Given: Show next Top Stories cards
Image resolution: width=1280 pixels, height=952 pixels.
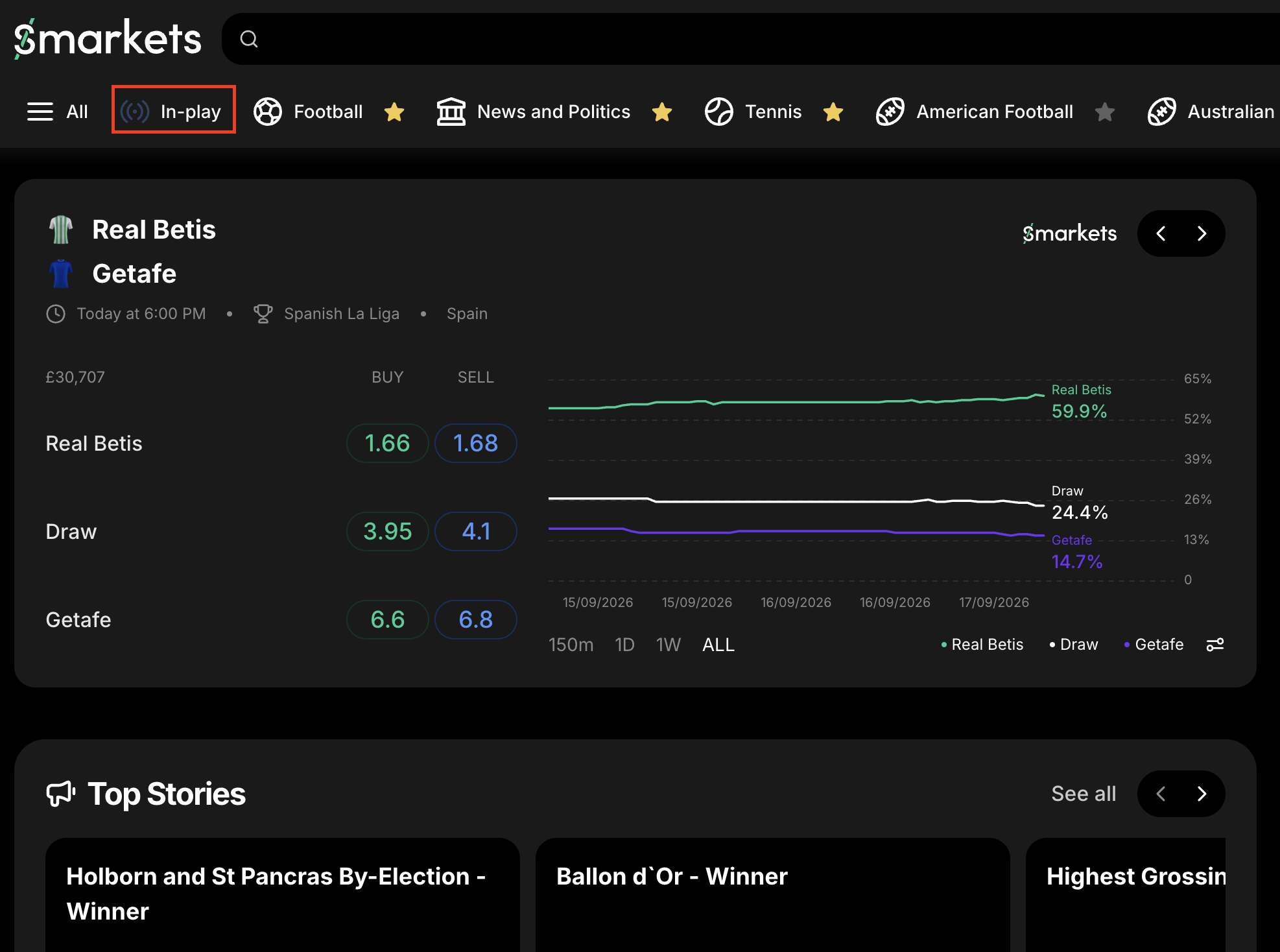Looking at the screenshot, I should (1202, 794).
